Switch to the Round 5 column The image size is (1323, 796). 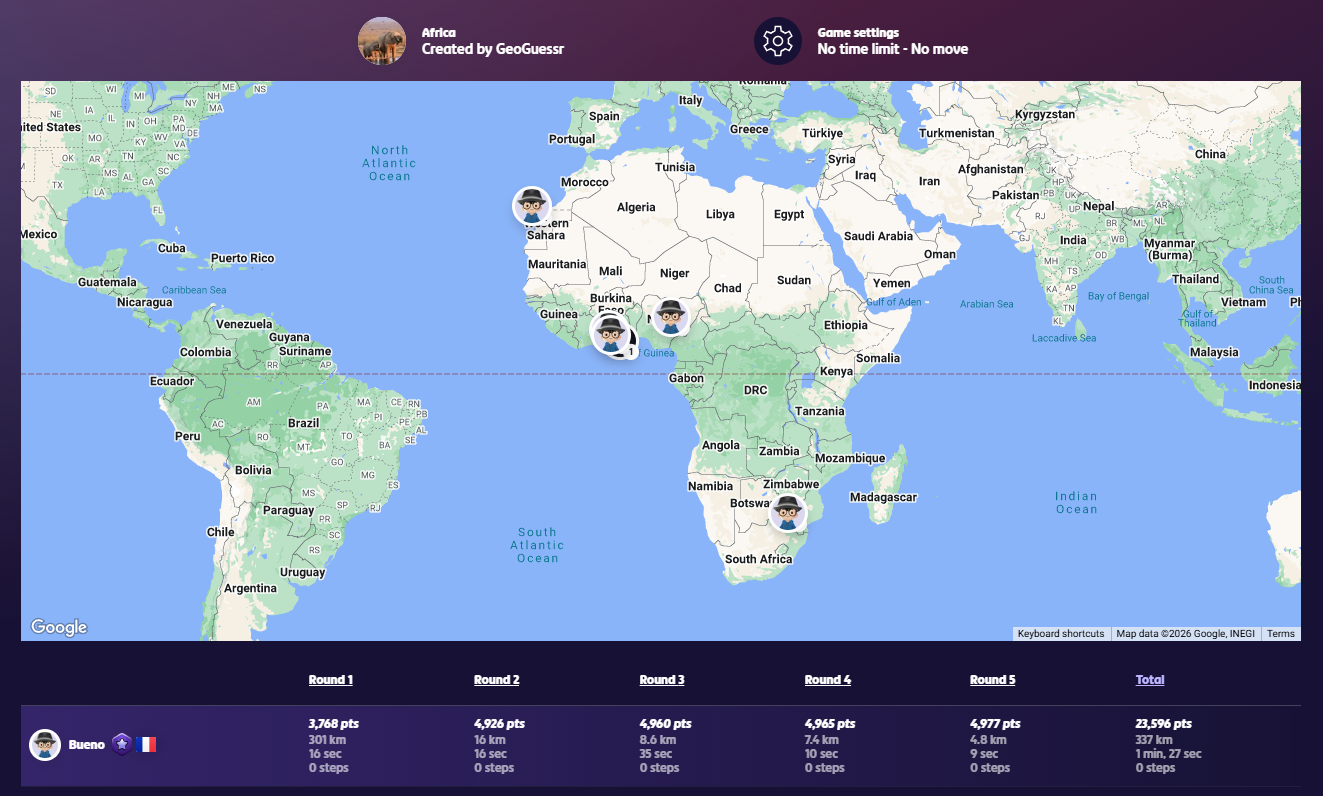click(x=992, y=680)
